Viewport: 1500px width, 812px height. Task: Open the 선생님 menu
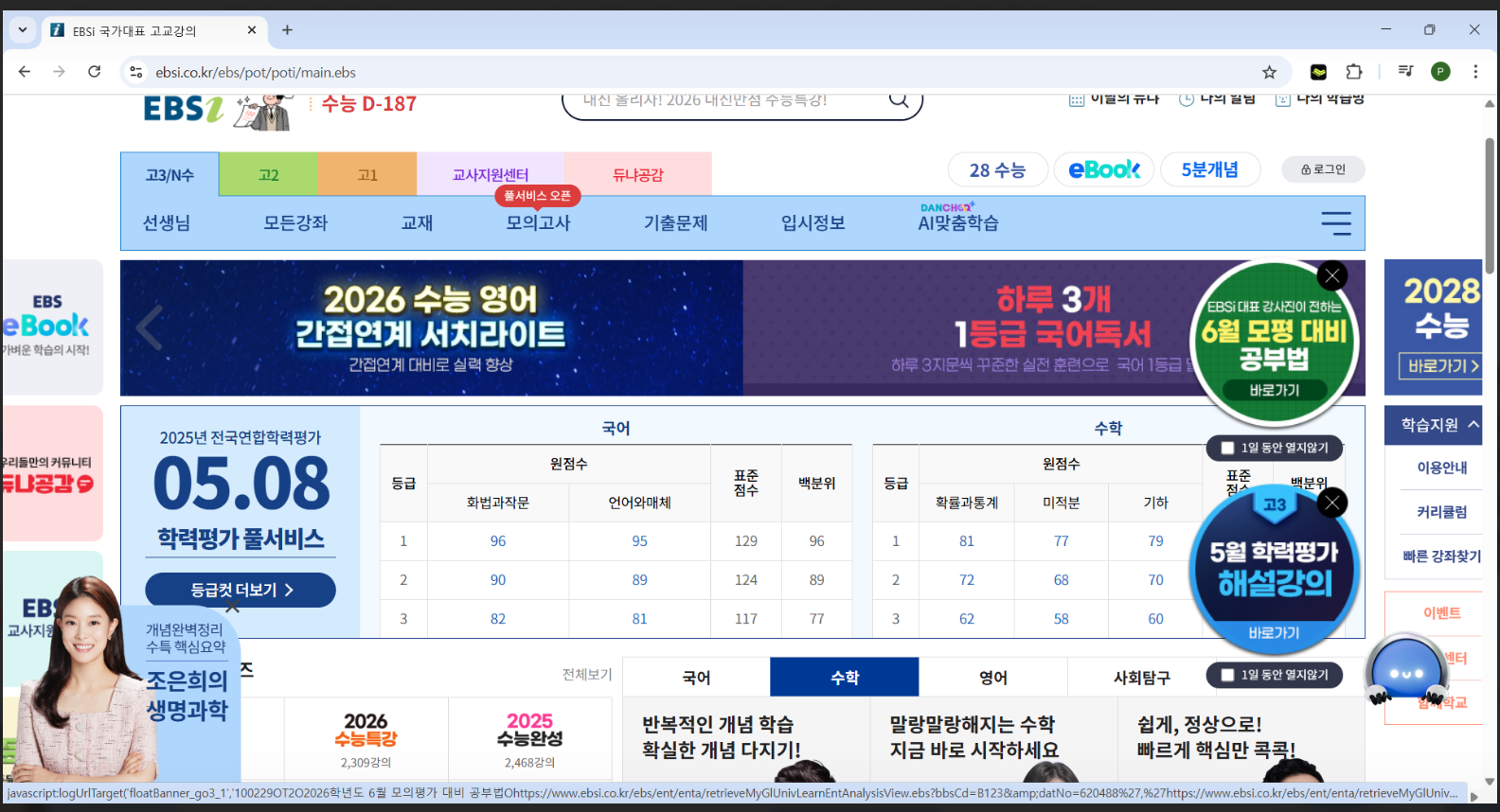[167, 223]
